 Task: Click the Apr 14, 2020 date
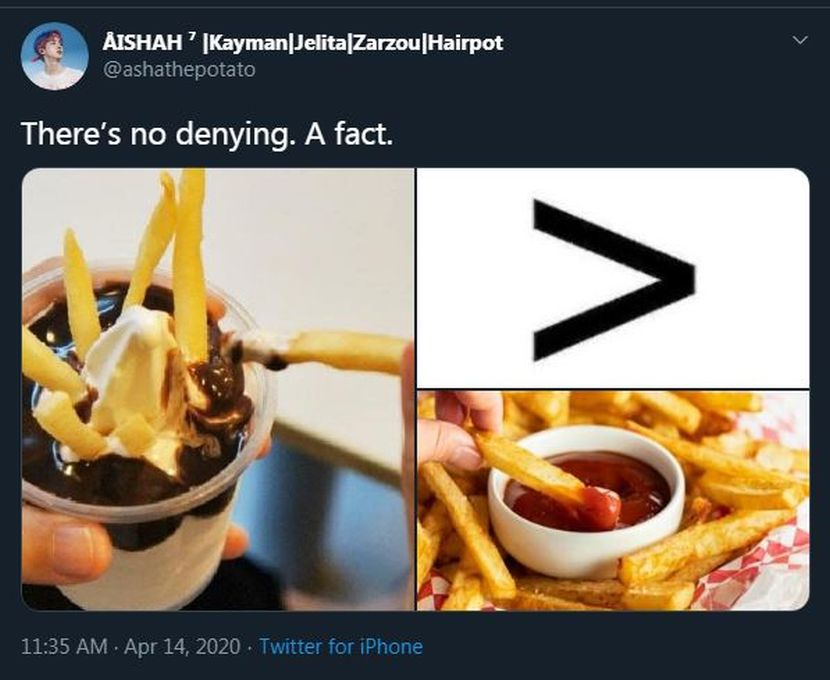182,646
